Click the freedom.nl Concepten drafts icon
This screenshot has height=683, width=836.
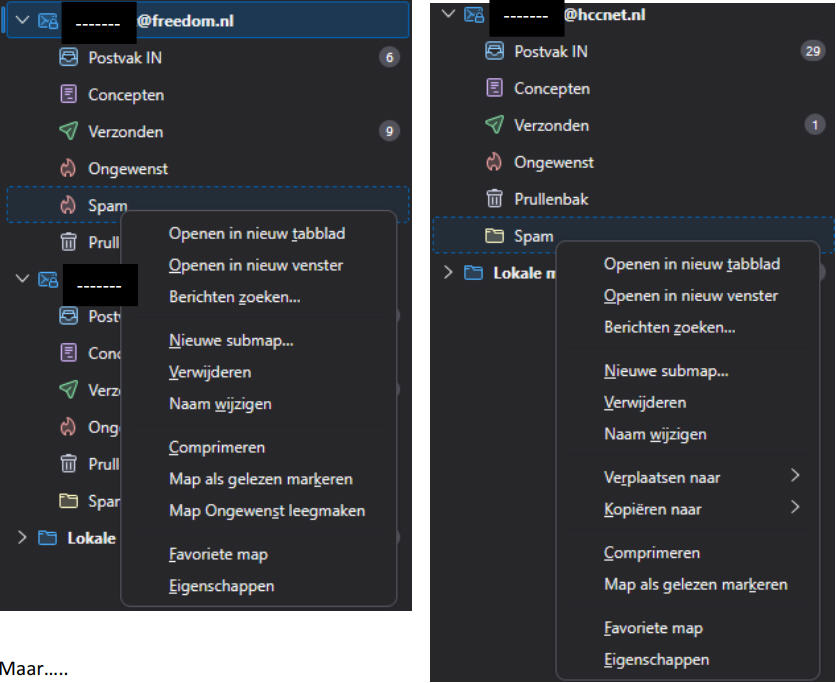(x=68, y=95)
